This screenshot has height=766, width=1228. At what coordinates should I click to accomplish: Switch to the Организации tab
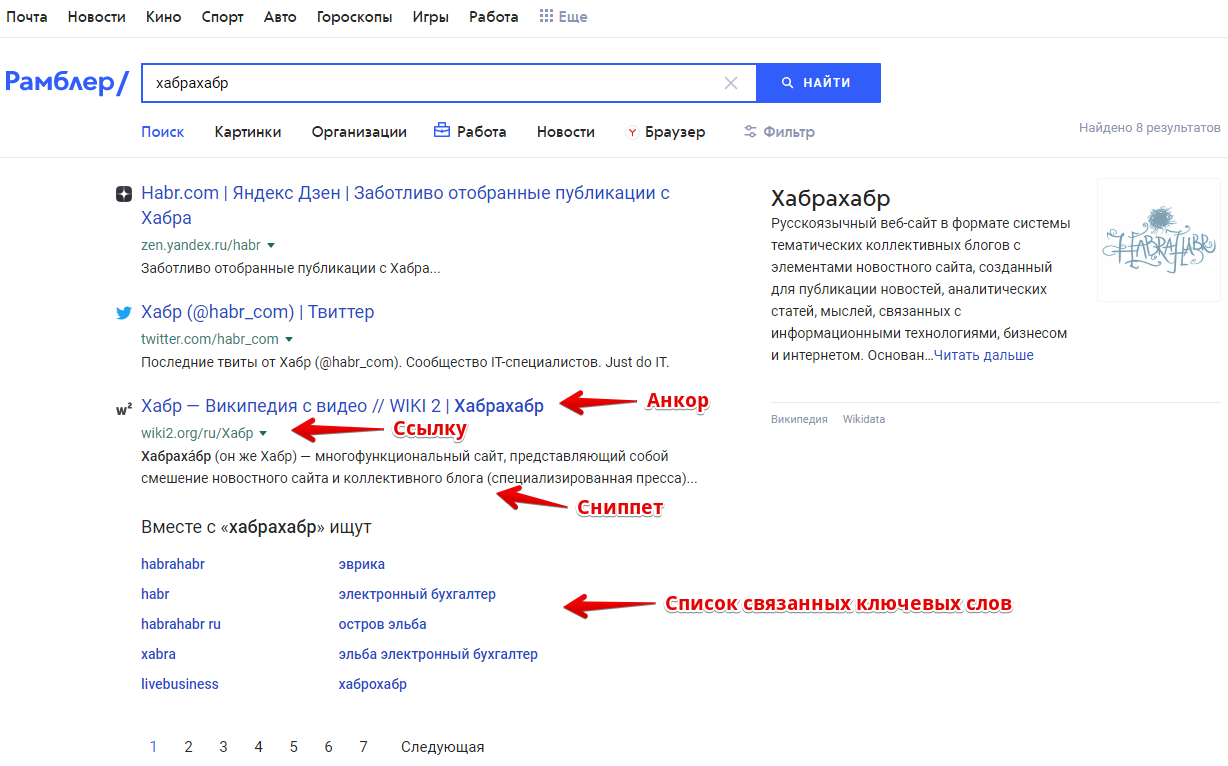click(x=359, y=132)
